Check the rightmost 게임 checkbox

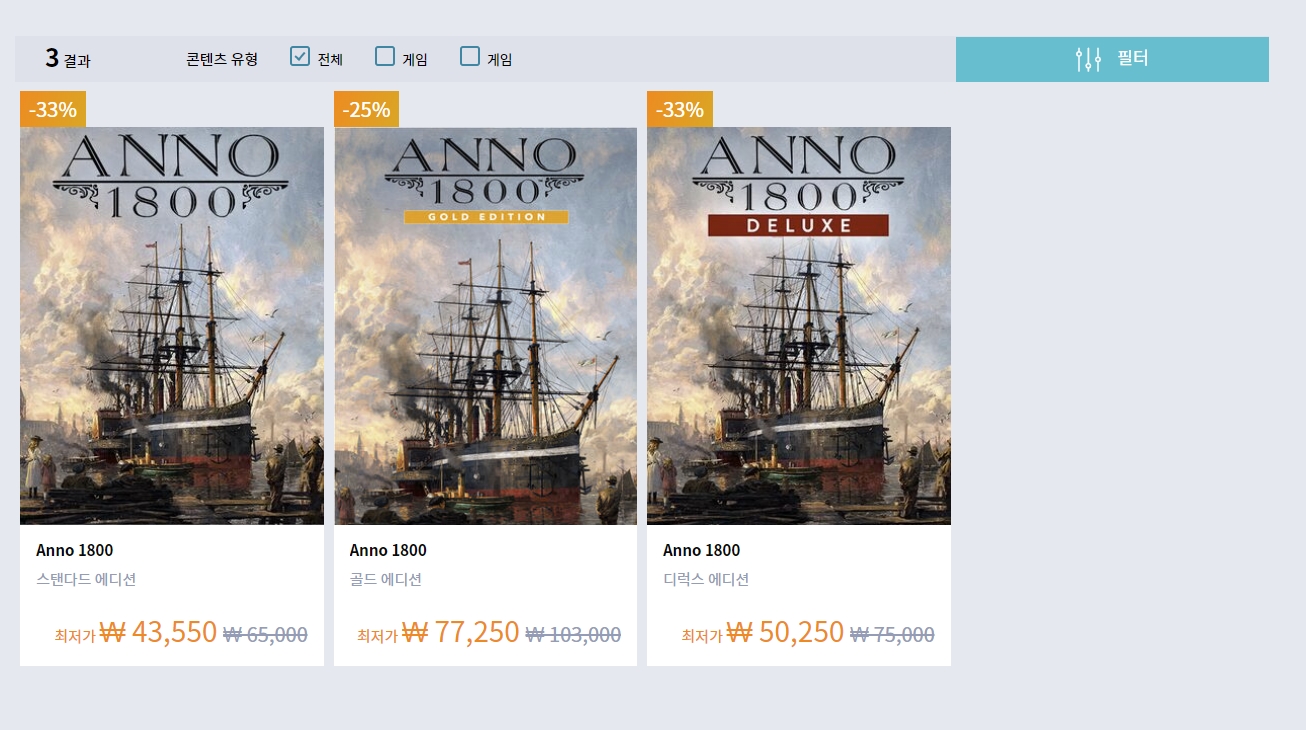[470, 56]
